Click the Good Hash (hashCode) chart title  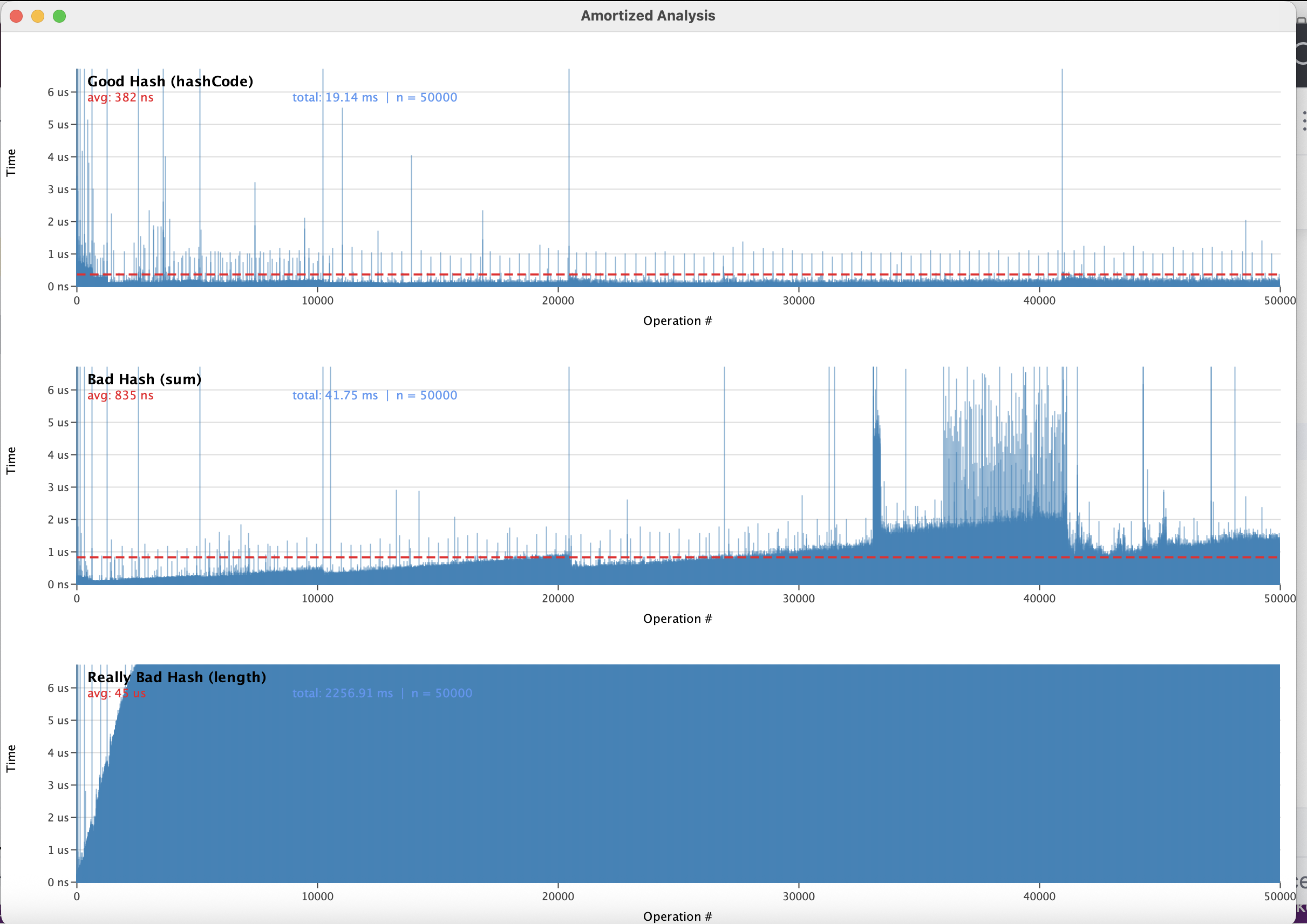pos(170,81)
